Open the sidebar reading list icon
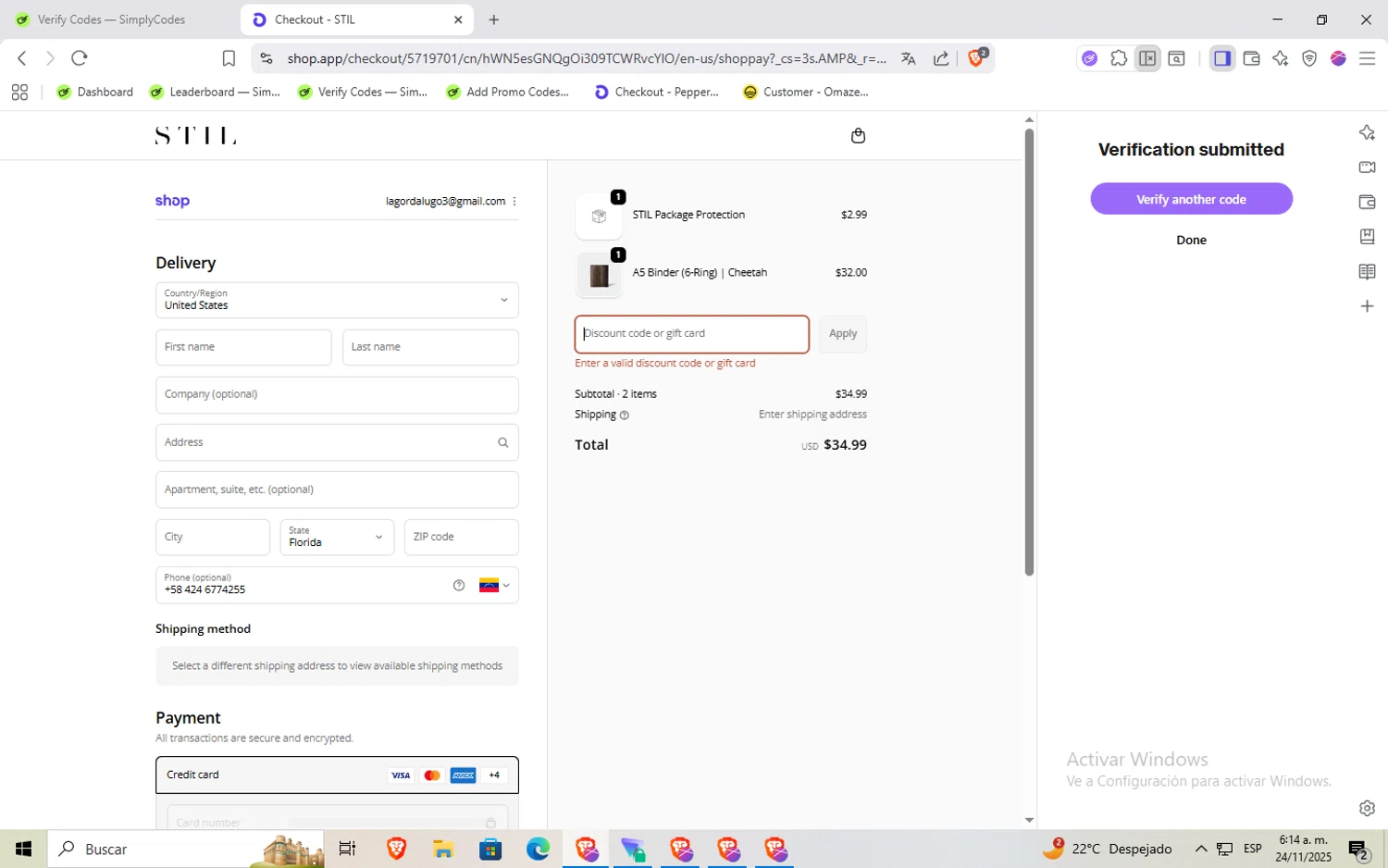The height and width of the screenshot is (868, 1388). 1367,271
